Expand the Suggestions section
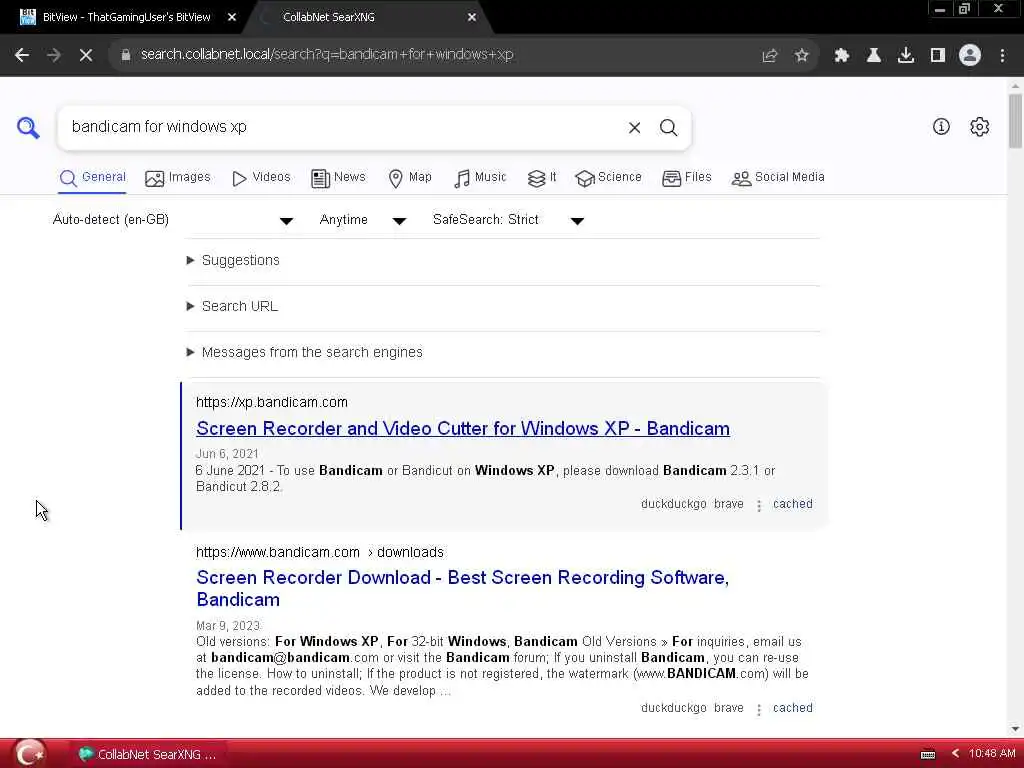1024x768 pixels. (234, 261)
